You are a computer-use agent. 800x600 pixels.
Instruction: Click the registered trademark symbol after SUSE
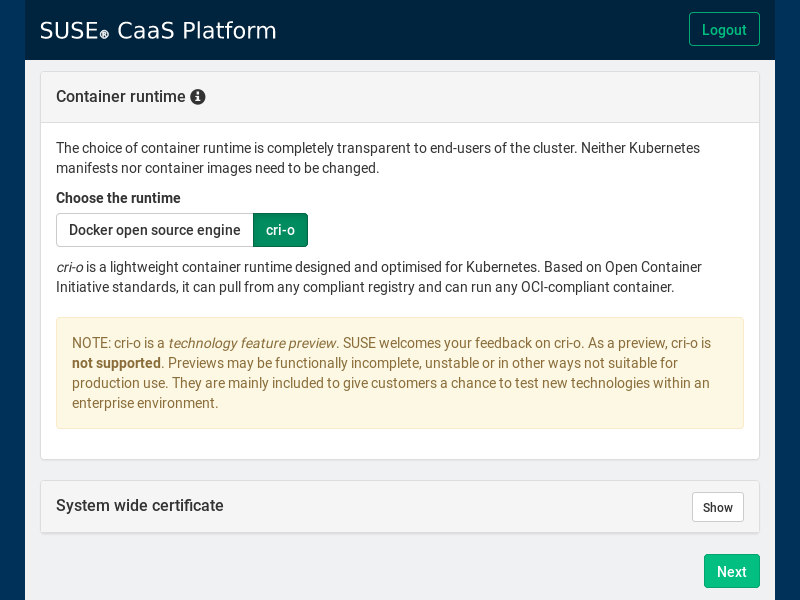click(x=104, y=35)
